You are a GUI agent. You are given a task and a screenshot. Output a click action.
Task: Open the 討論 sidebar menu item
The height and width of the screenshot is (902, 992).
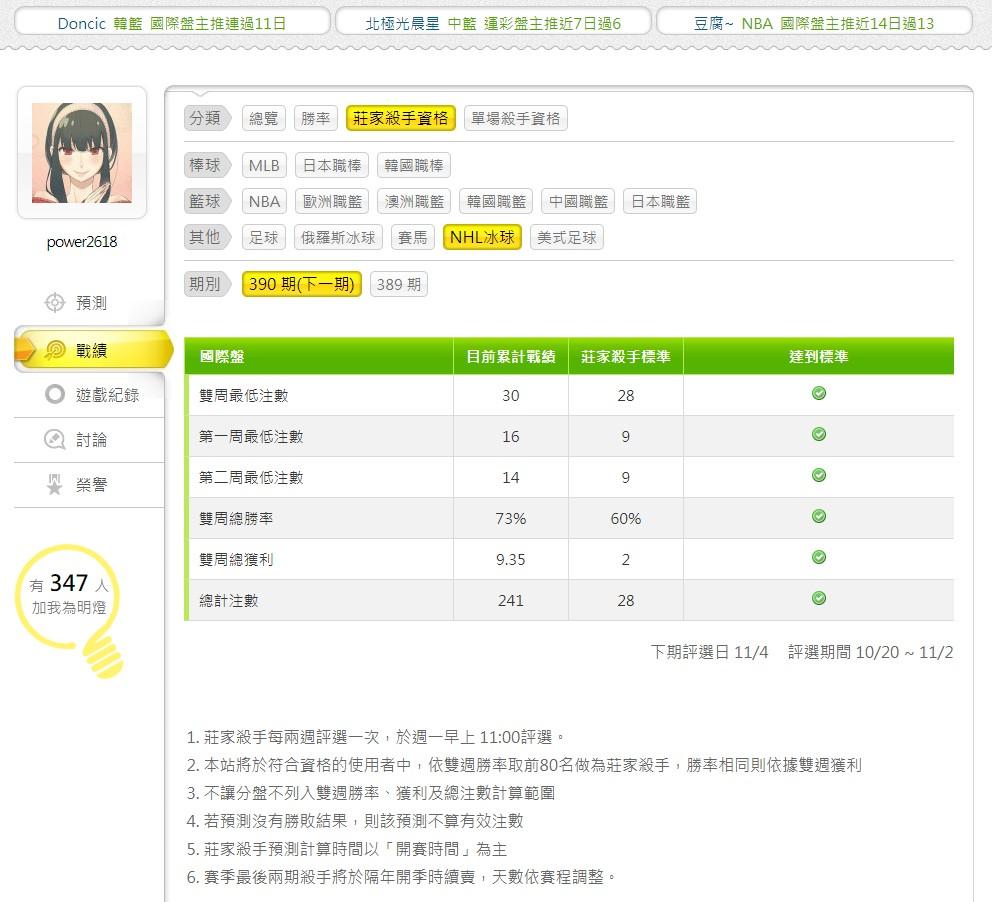pos(89,440)
